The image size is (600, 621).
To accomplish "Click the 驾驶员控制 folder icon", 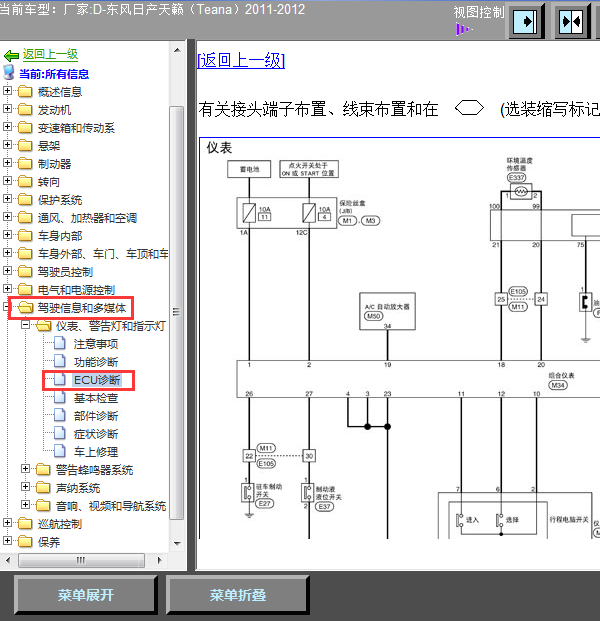I will pyautogui.click(x=25, y=272).
